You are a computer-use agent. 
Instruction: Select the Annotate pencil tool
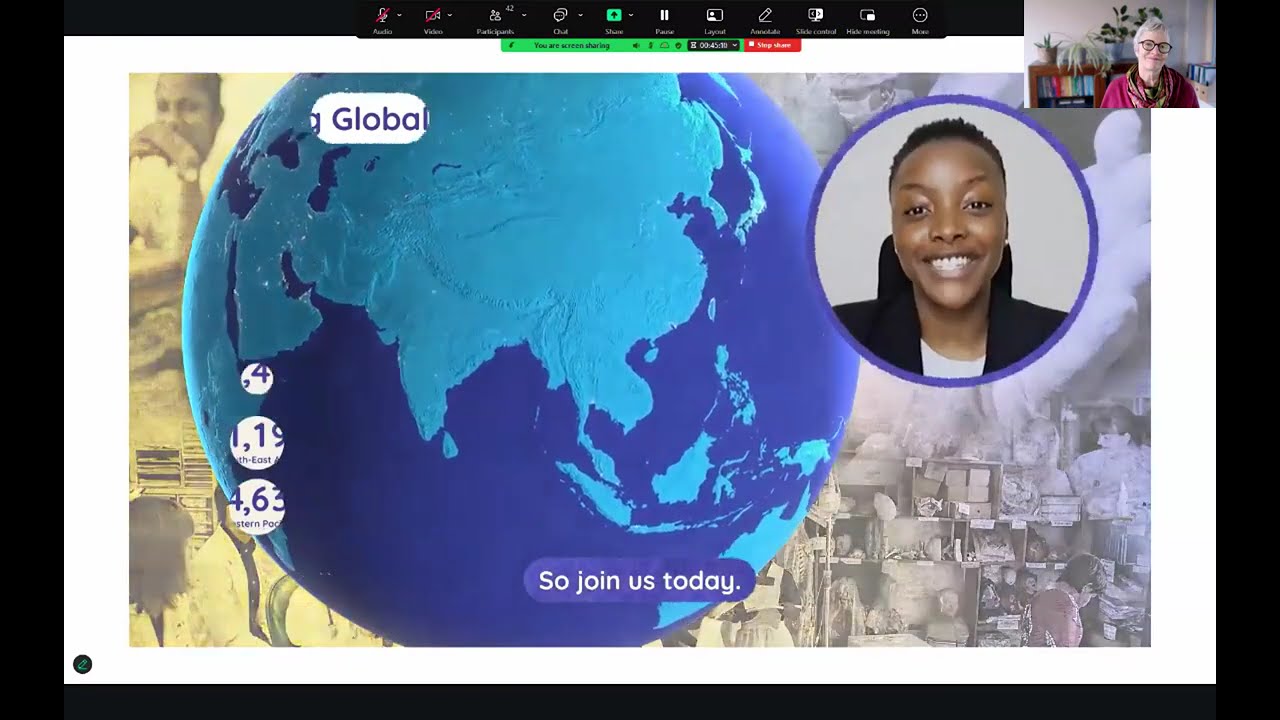point(765,15)
